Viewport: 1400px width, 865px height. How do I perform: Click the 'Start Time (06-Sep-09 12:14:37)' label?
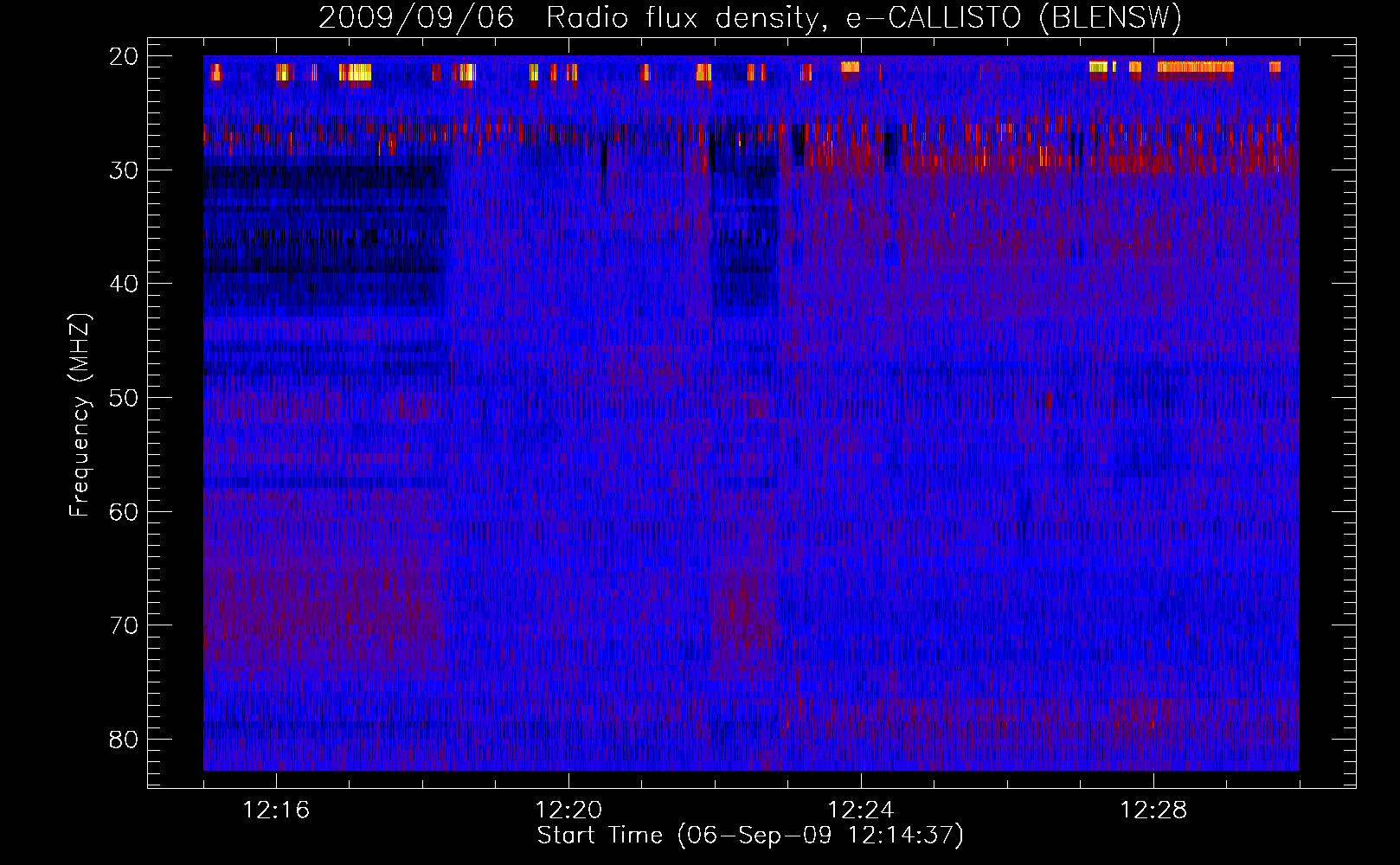[x=750, y=836]
